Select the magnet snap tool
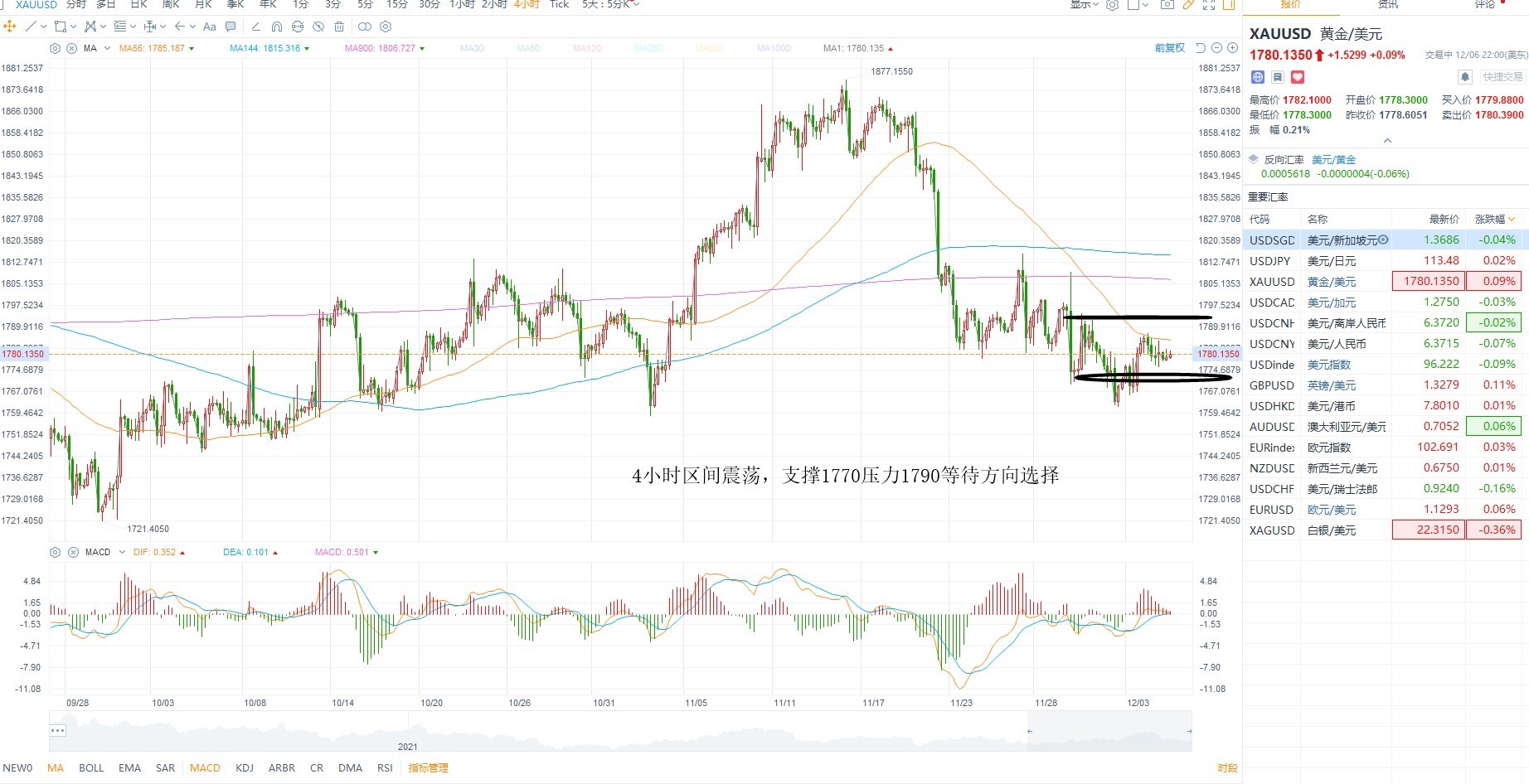 tap(277, 27)
